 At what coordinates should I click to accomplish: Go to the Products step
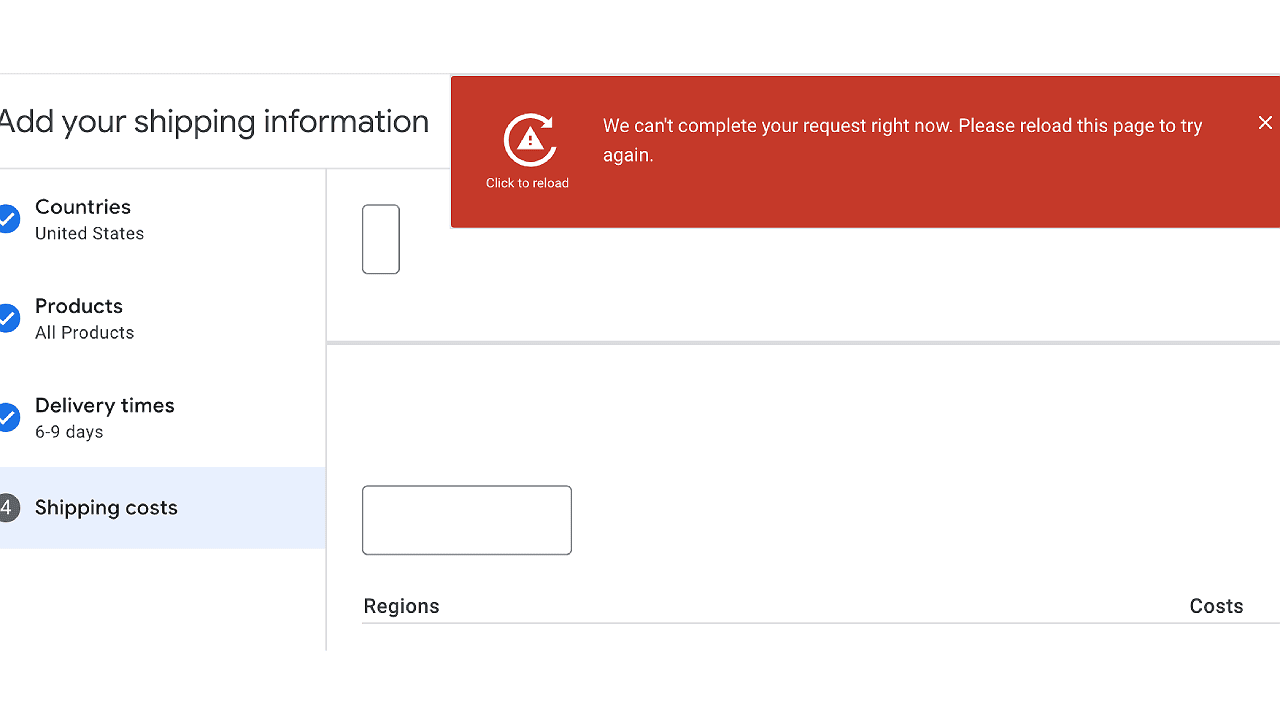79,306
